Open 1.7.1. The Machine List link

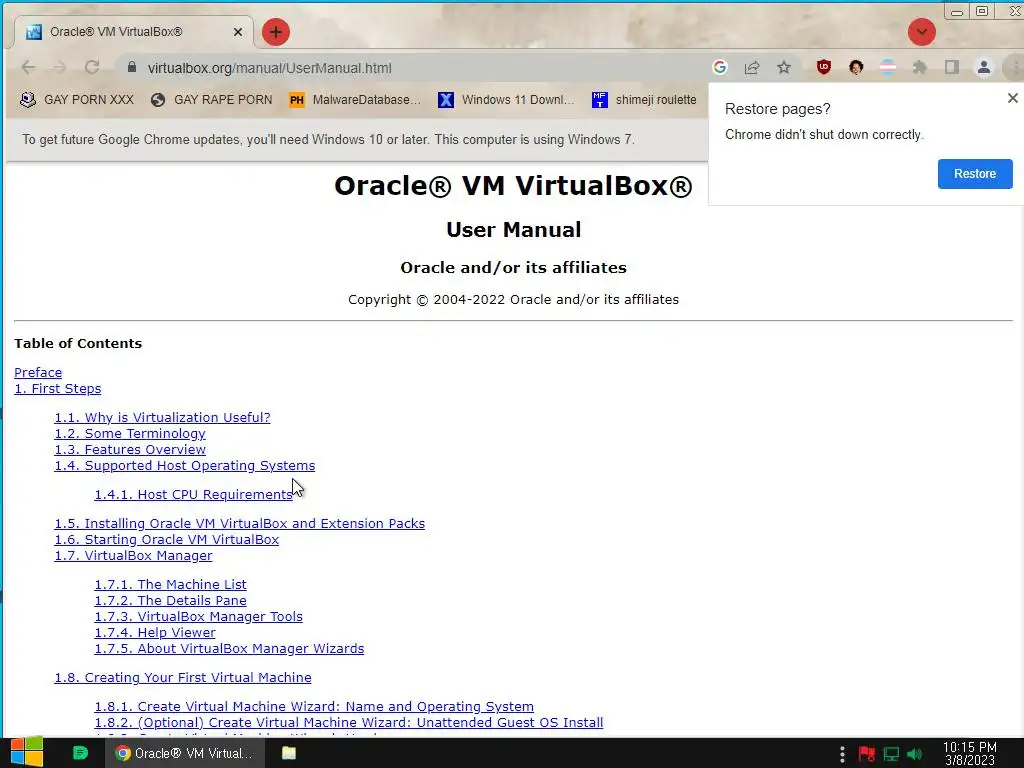tap(170, 584)
